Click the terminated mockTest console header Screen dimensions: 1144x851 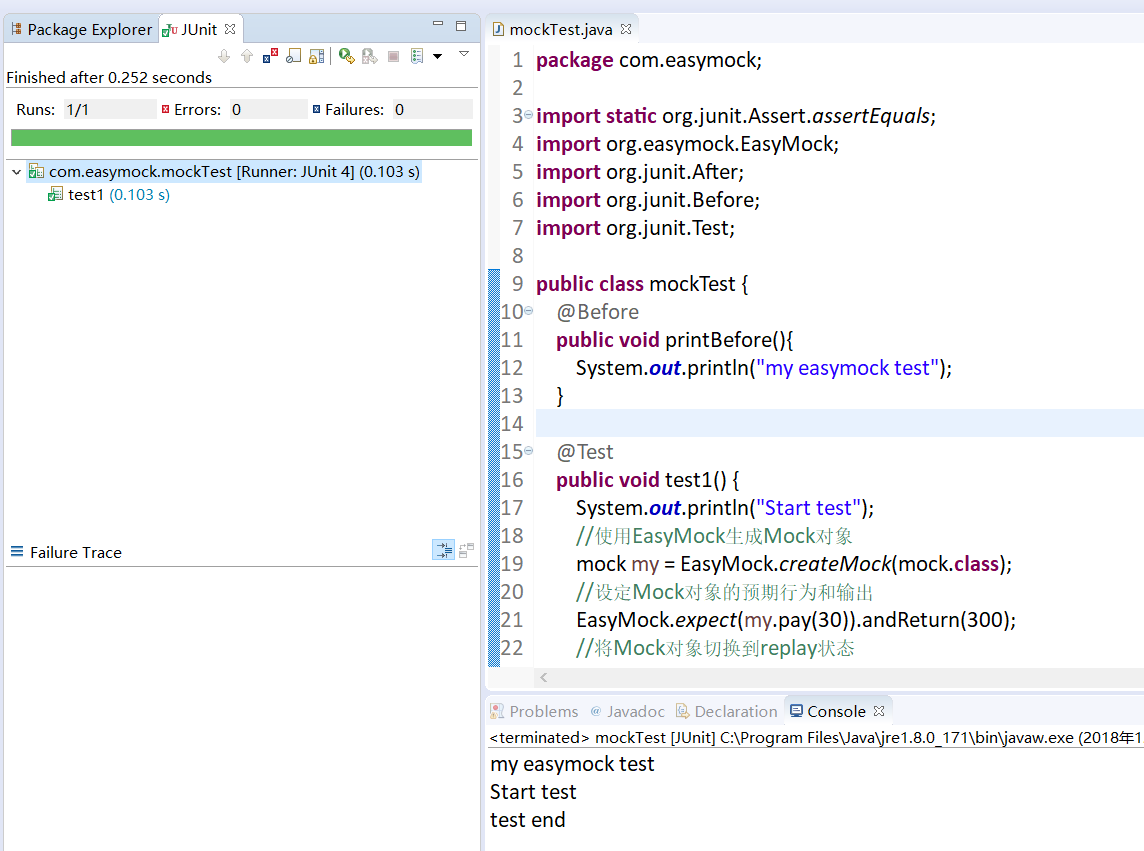pyautogui.click(x=816, y=738)
